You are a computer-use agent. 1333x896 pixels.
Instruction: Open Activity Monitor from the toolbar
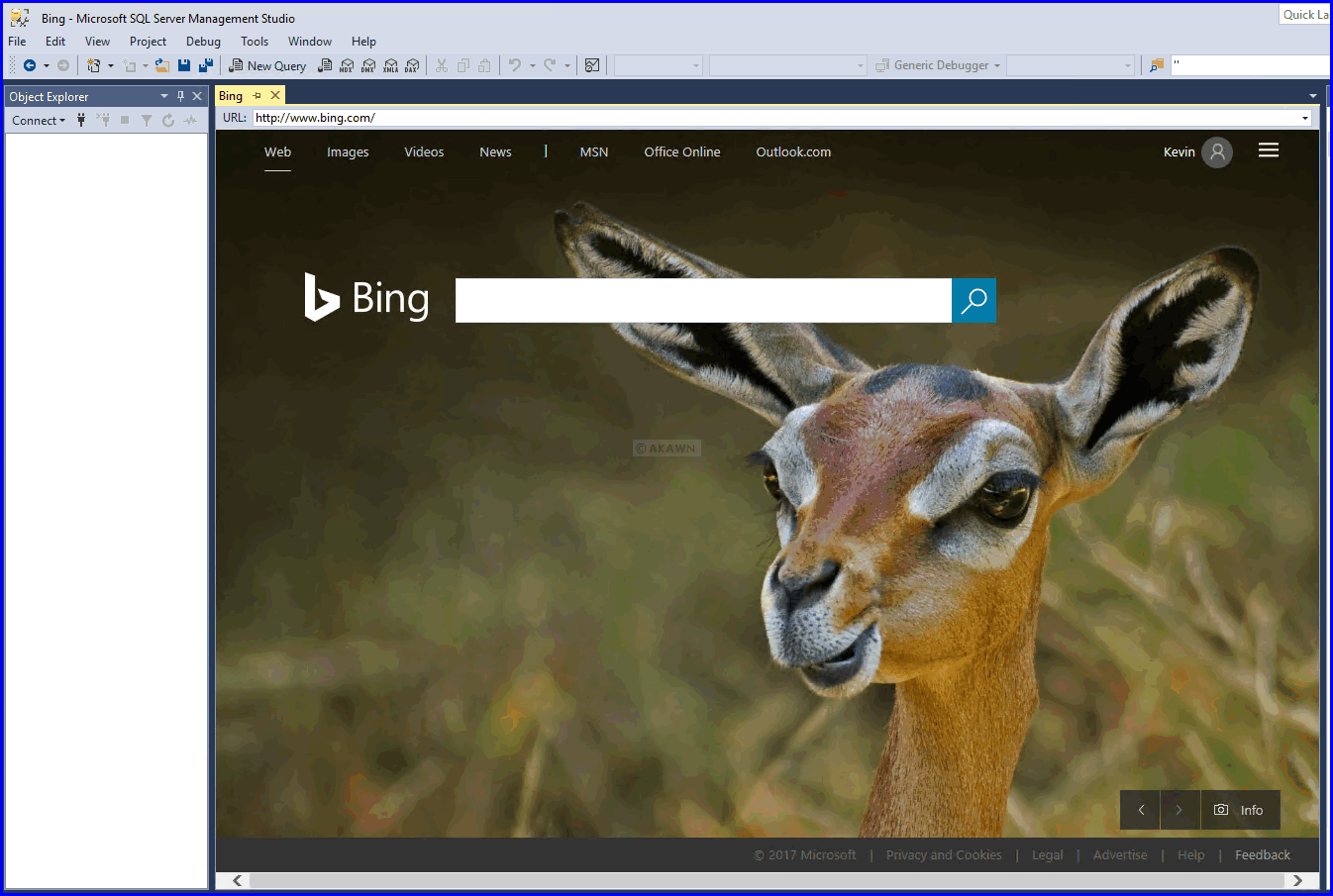(x=592, y=65)
